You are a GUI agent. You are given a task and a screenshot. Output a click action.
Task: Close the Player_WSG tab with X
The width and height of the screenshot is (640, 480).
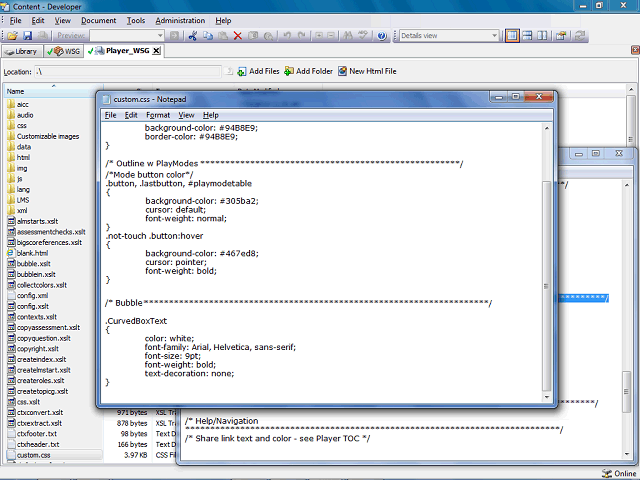(156, 51)
